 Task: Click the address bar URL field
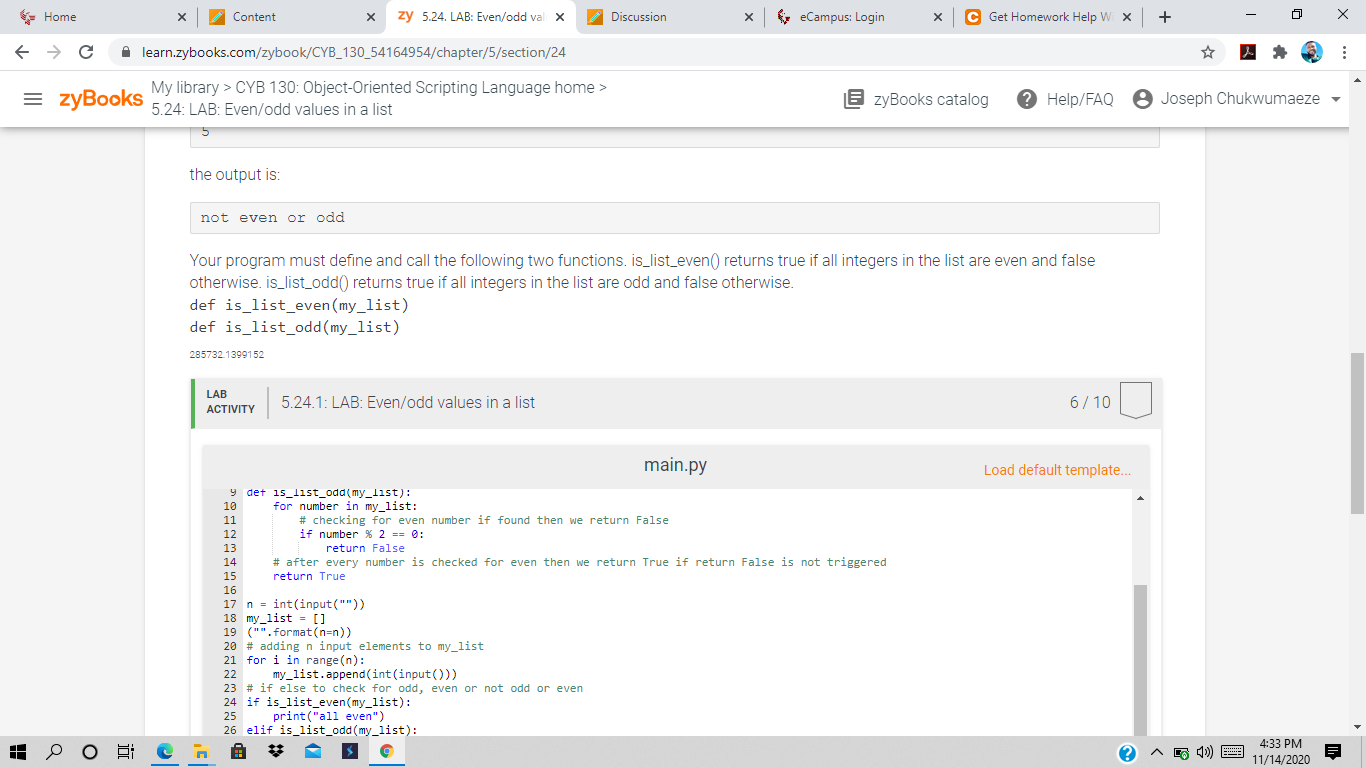[x=660, y=52]
